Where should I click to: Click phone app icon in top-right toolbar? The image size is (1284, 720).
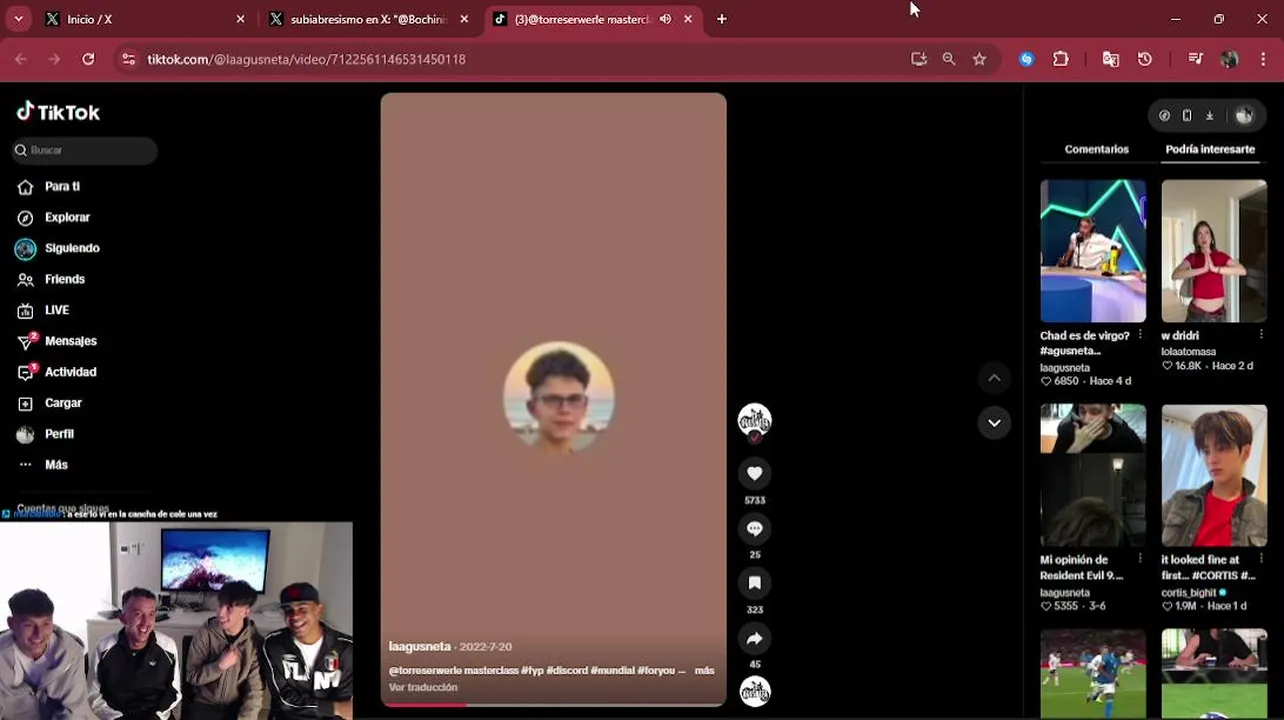point(1187,115)
